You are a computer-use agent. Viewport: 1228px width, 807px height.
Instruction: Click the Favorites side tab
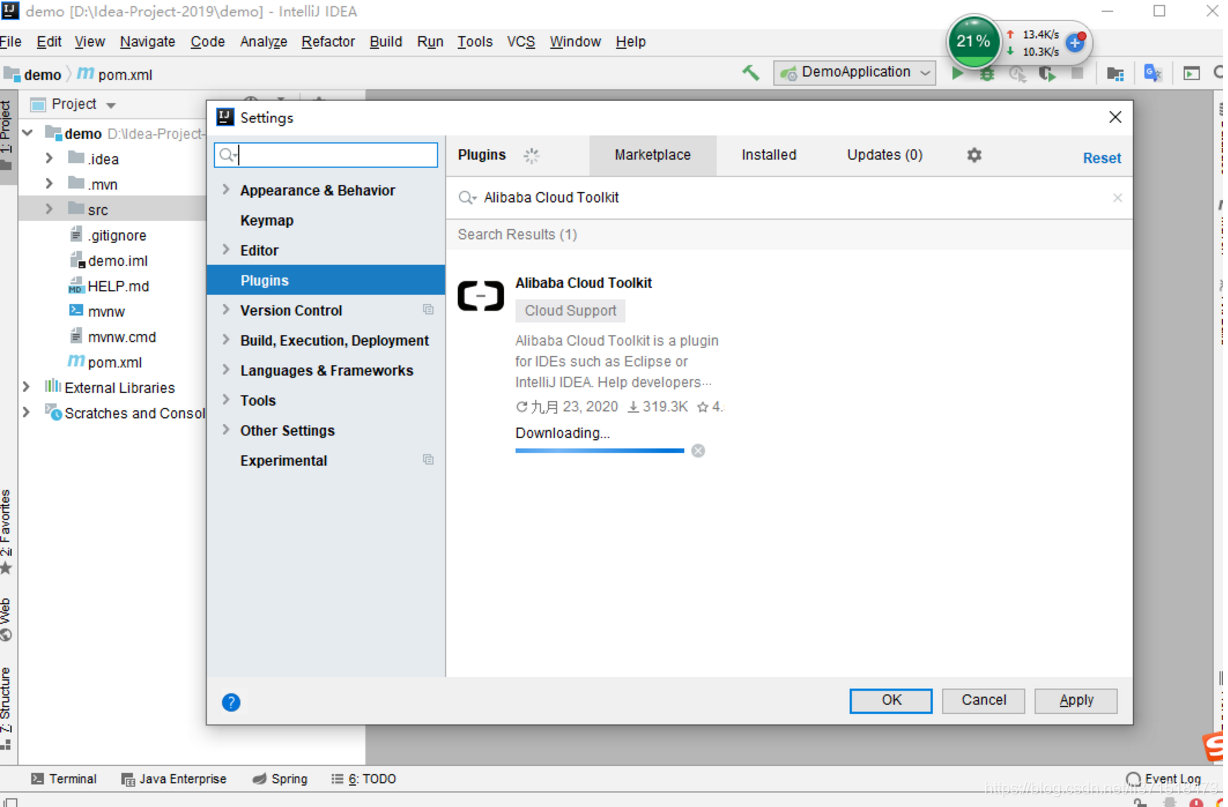tap(6, 532)
